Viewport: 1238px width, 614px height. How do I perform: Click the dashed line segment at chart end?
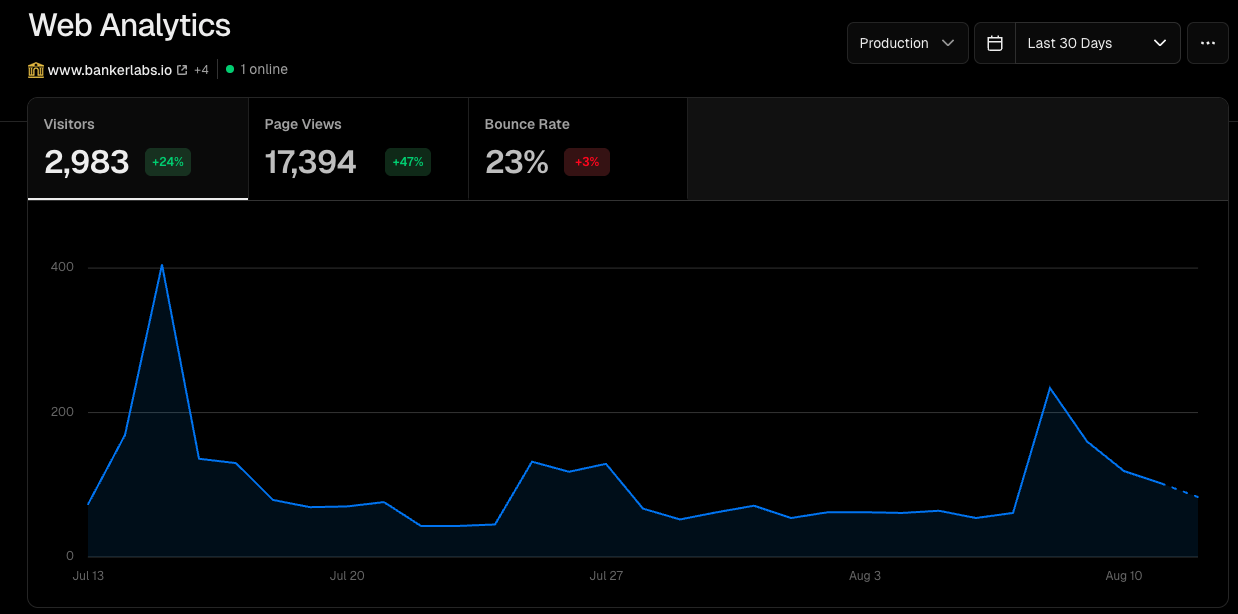(1181, 490)
